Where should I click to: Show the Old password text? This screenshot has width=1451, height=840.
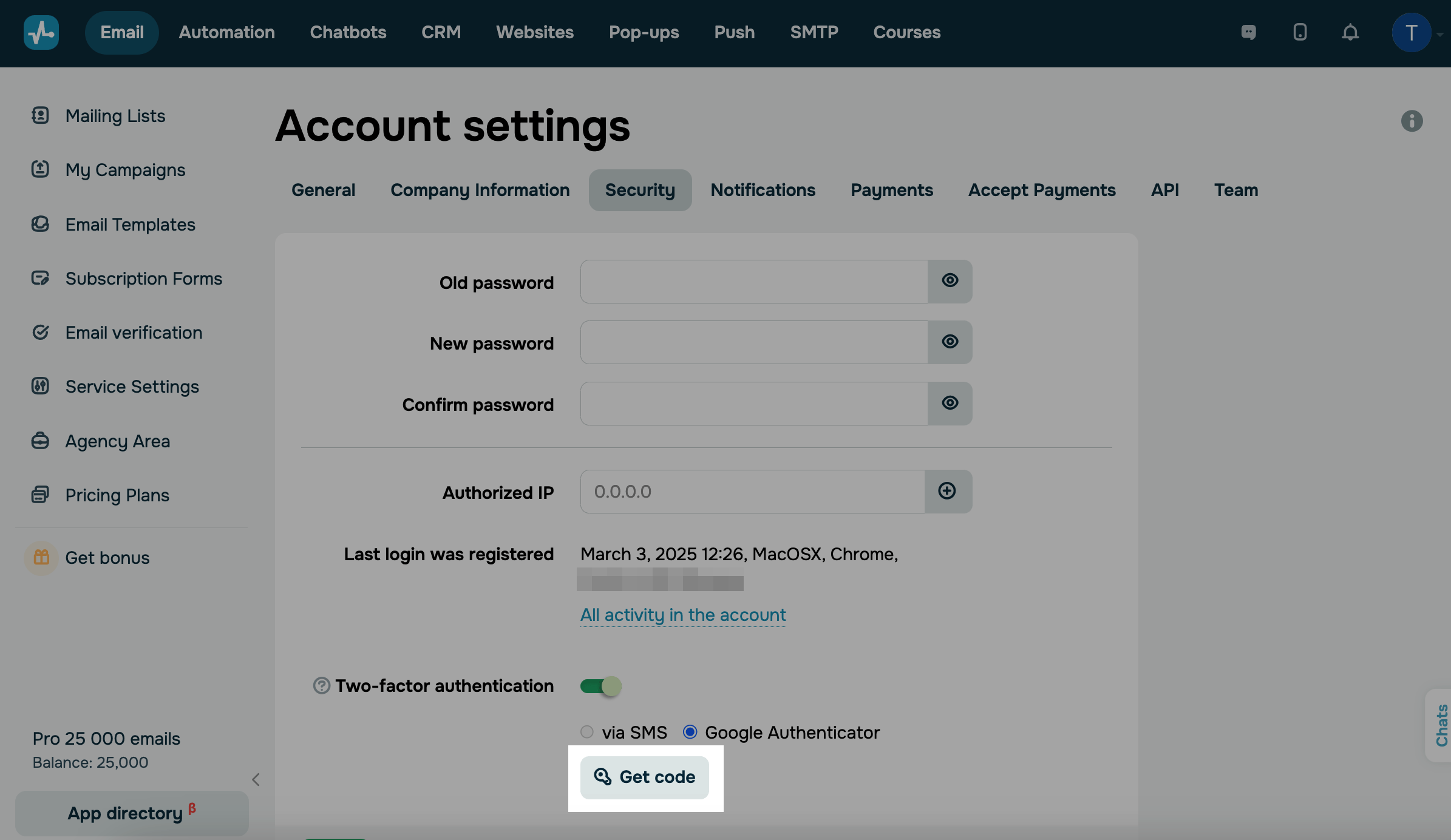pyautogui.click(x=950, y=281)
